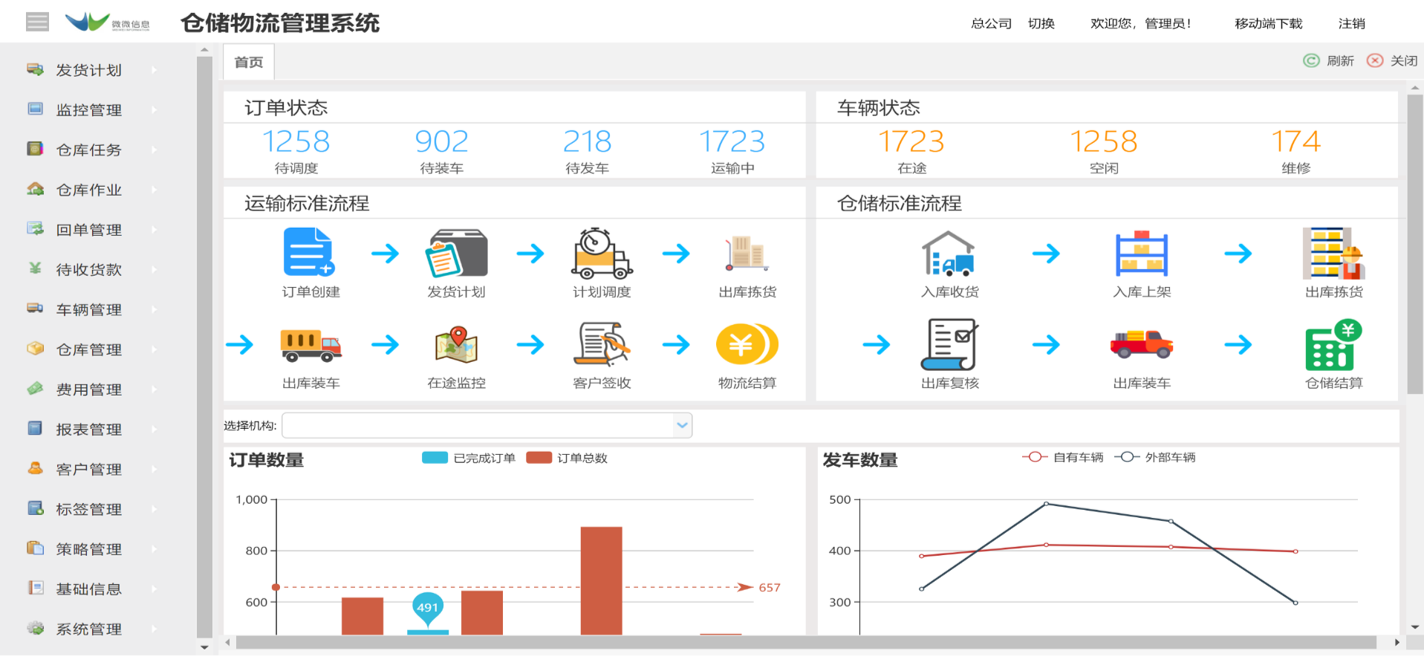Select the 入库上架 shelf icon
The image size is (1424, 656).
(1141, 253)
